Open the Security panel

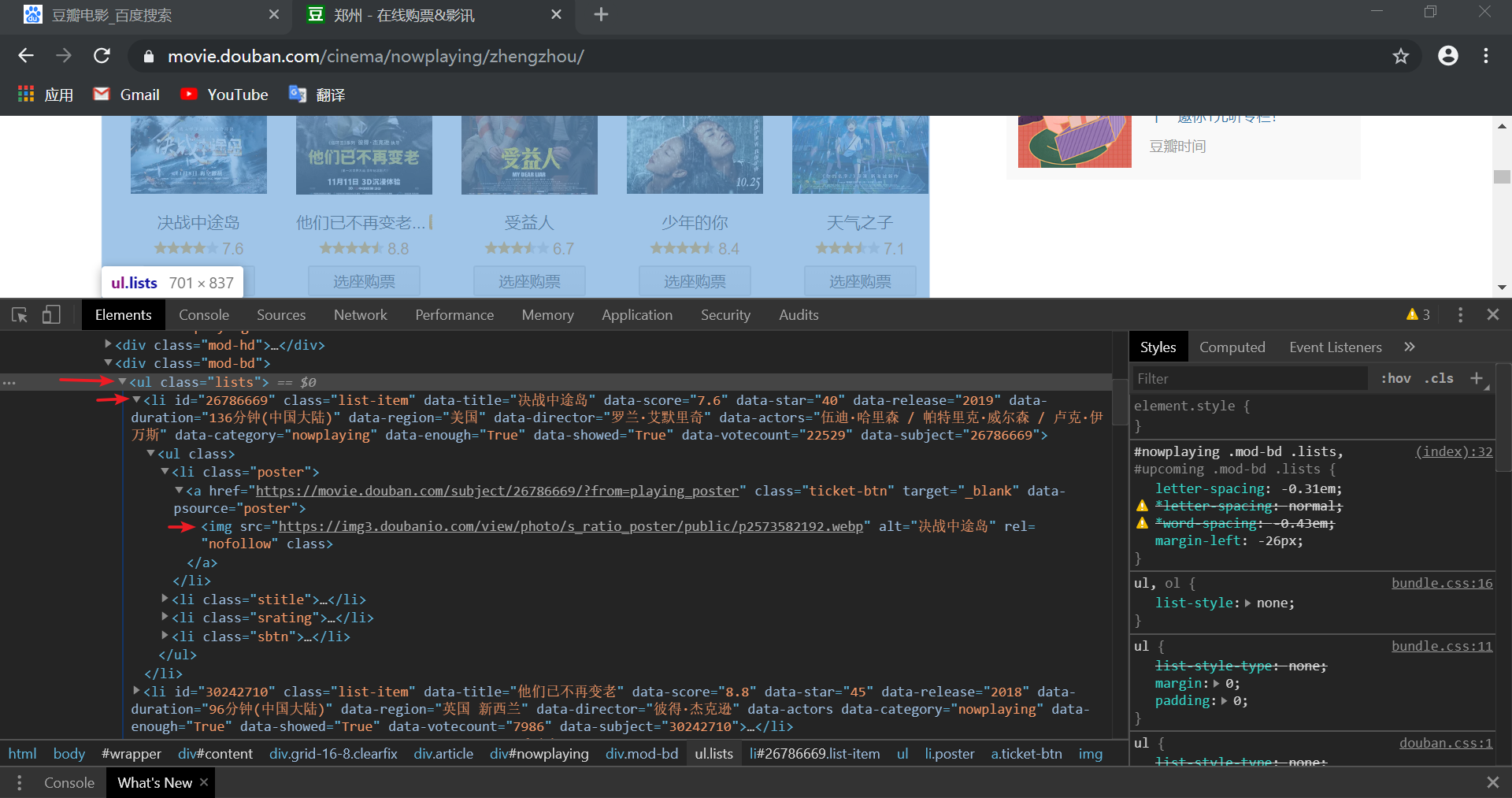725,315
